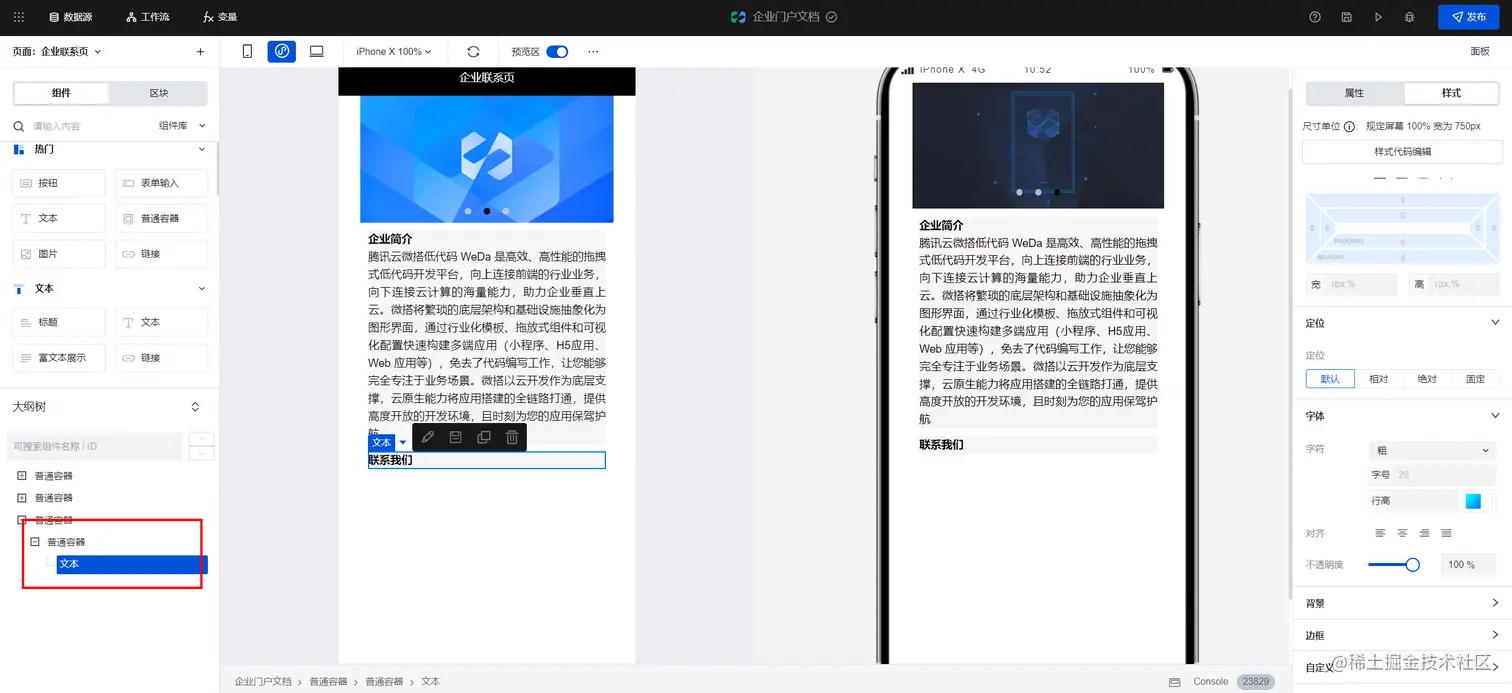Image resolution: width=1512 pixels, height=693 pixels.
Task: Expand the first 普通容器 tree node
Action: coord(22,476)
